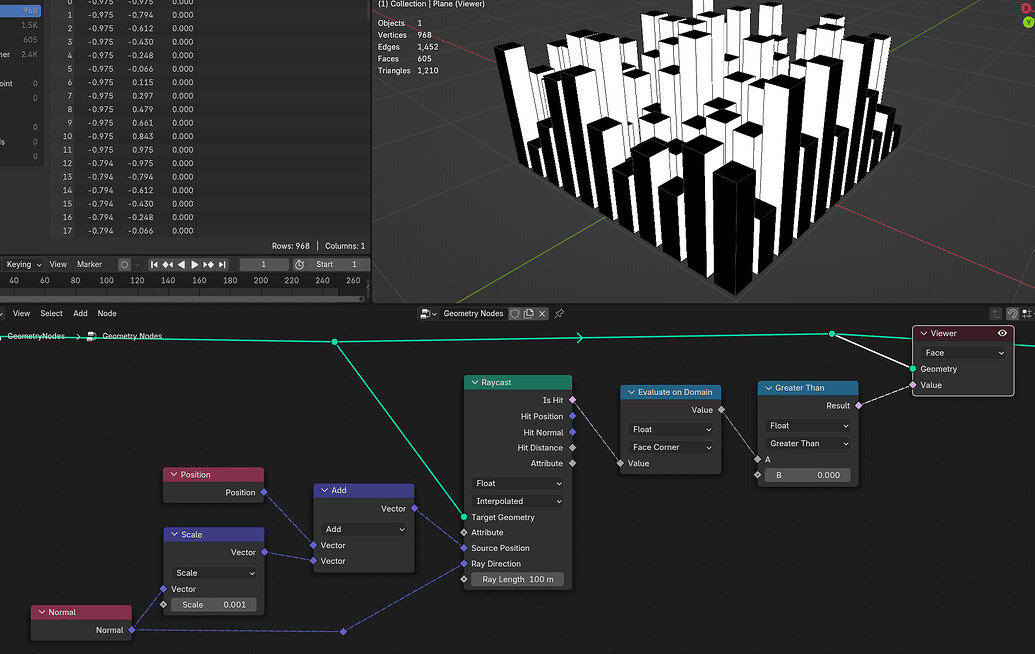Click the Normal node output socket
1035x654 pixels.
132,630
